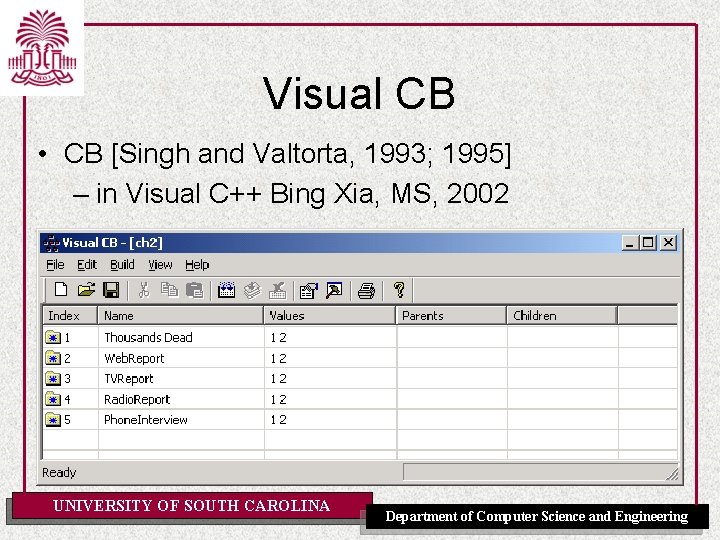Click the Values cell of Thousands Dead
The image size is (720, 540).
(330, 338)
